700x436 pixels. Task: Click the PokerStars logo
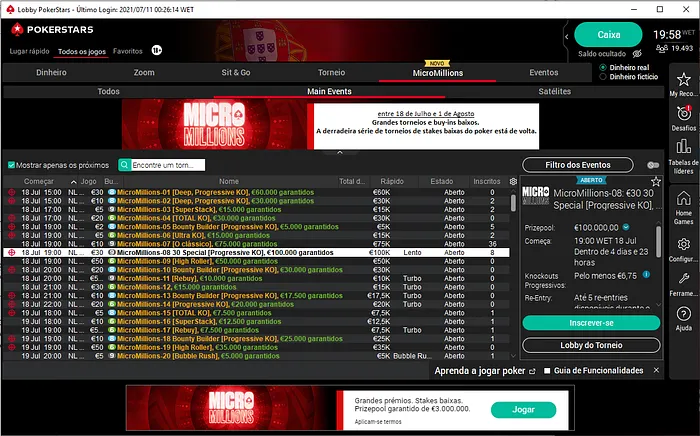52,29
